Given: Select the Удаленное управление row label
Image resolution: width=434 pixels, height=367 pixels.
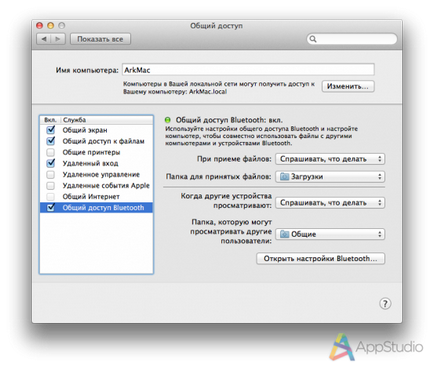Looking at the screenshot, I should click(x=101, y=174).
